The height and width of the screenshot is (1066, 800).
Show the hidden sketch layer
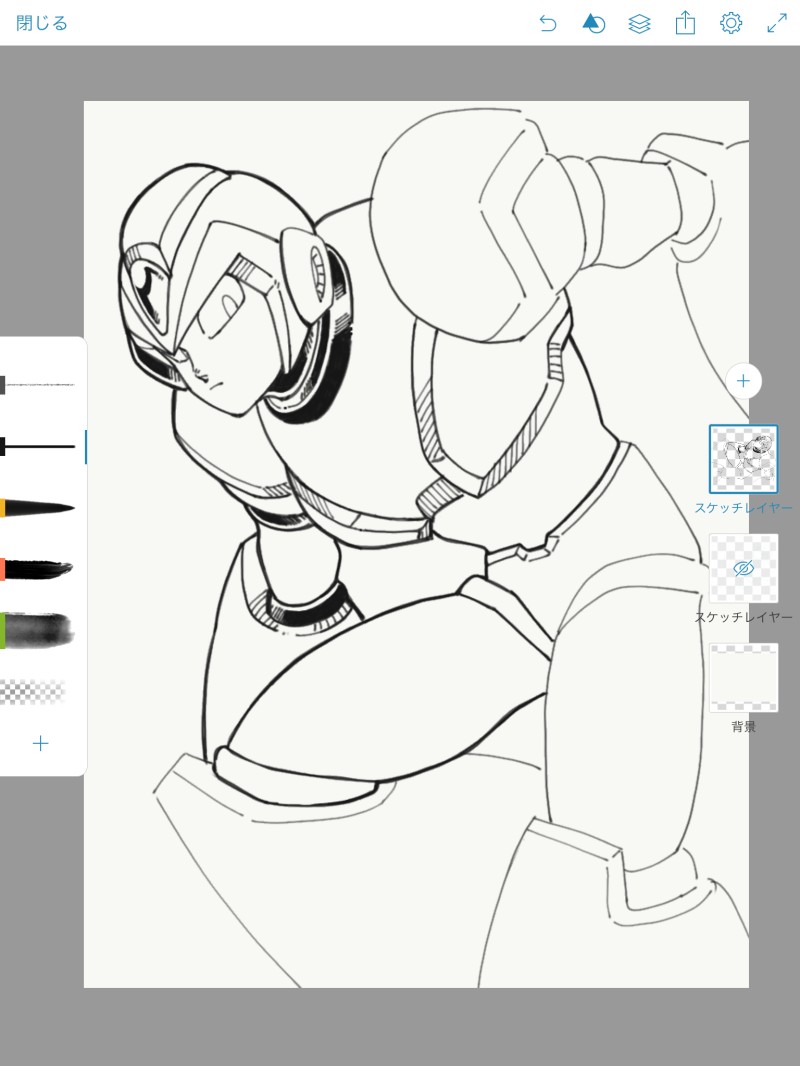point(744,568)
